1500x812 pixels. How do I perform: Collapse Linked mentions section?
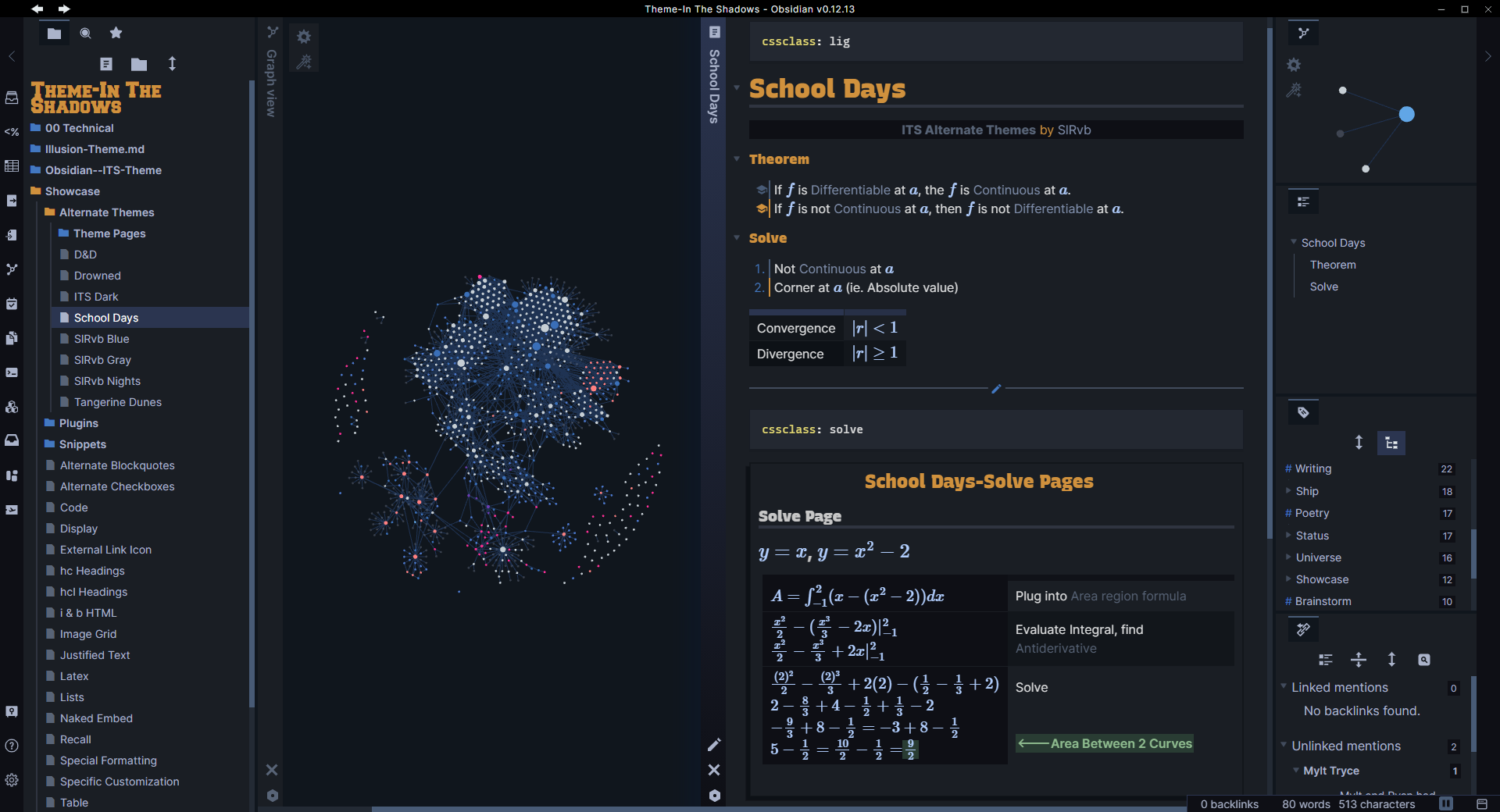click(1284, 687)
